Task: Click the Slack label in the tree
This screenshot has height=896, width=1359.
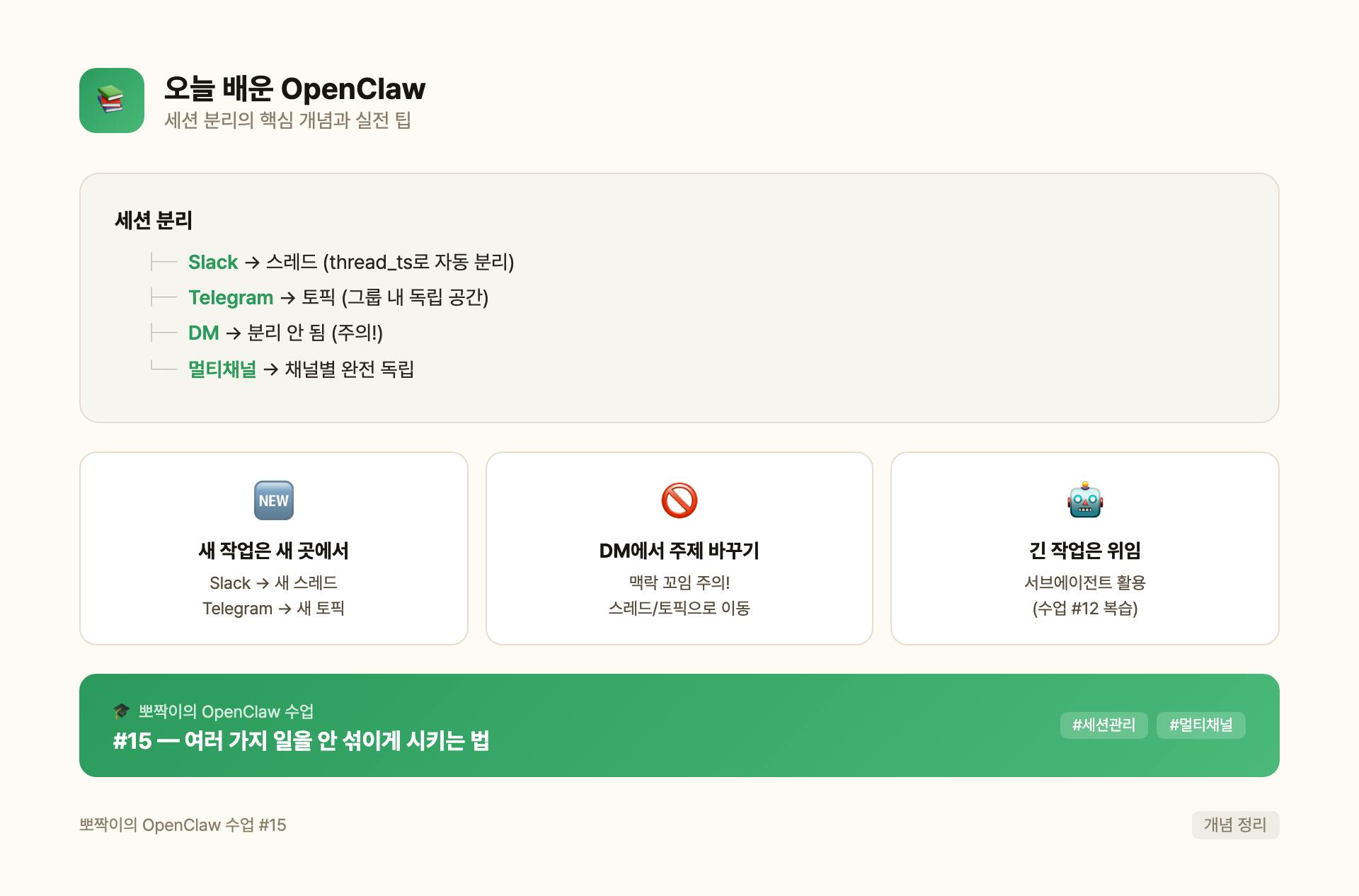Action: pyautogui.click(x=212, y=263)
